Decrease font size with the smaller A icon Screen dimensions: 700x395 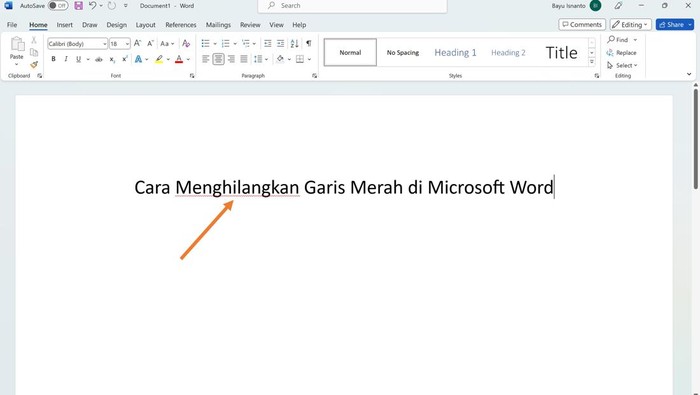click(x=150, y=43)
